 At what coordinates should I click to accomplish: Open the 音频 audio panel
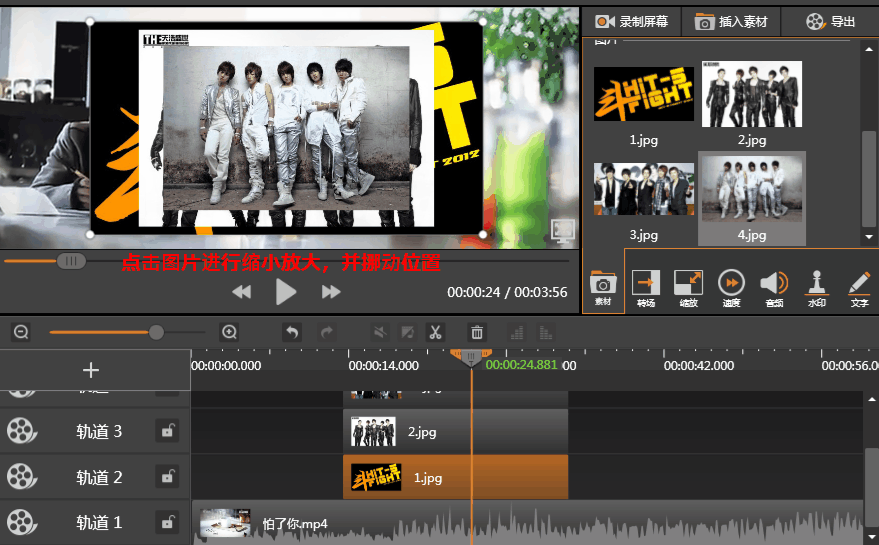click(774, 288)
